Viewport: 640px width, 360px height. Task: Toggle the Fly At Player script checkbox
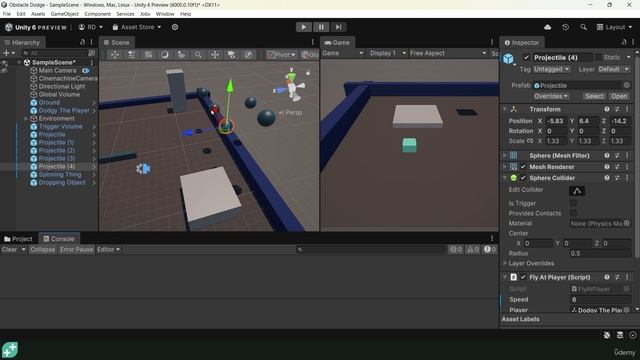[523, 277]
